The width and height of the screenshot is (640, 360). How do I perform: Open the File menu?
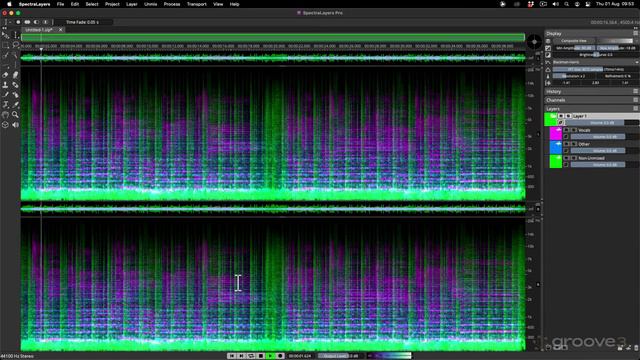pos(60,4)
